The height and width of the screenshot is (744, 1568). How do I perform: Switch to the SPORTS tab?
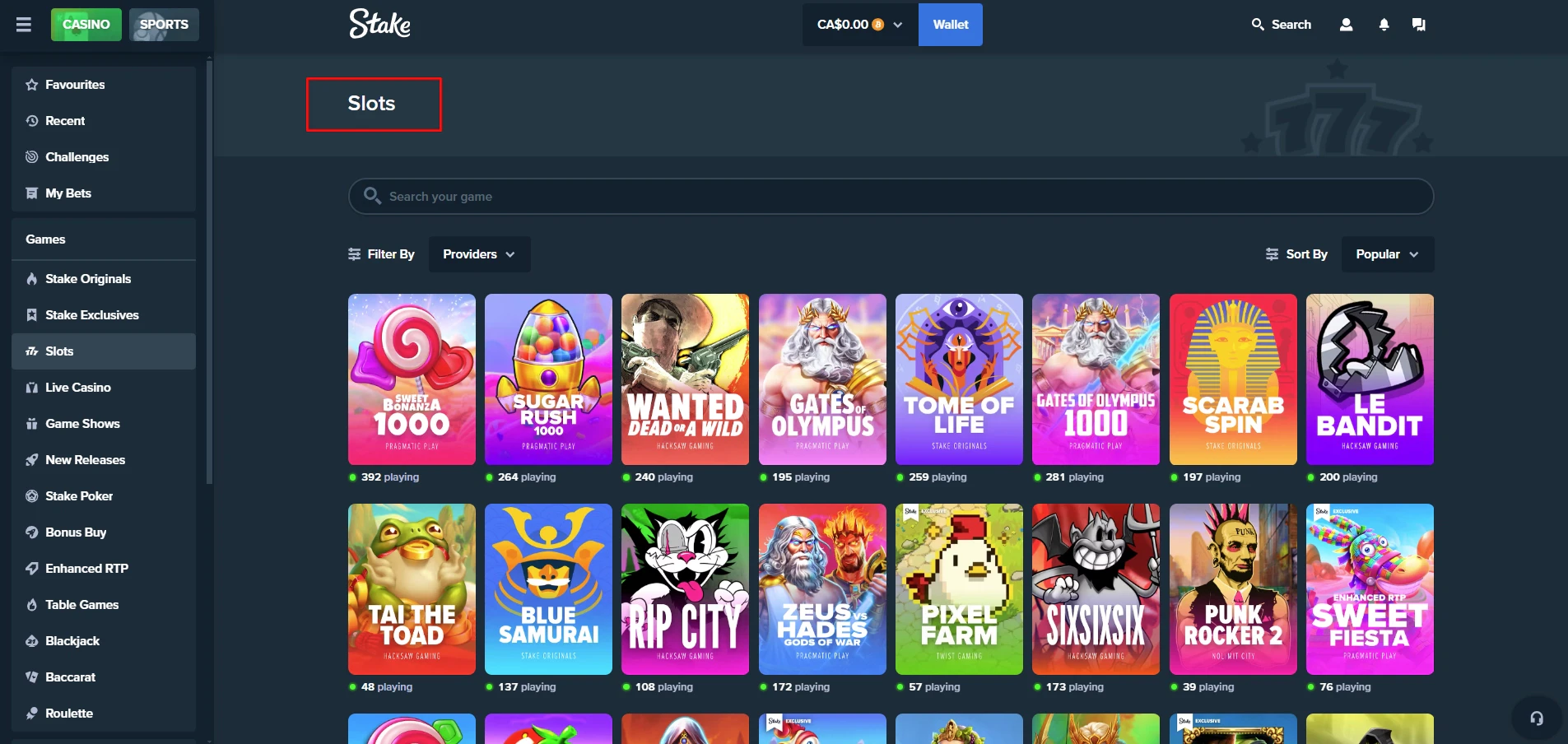tap(164, 25)
